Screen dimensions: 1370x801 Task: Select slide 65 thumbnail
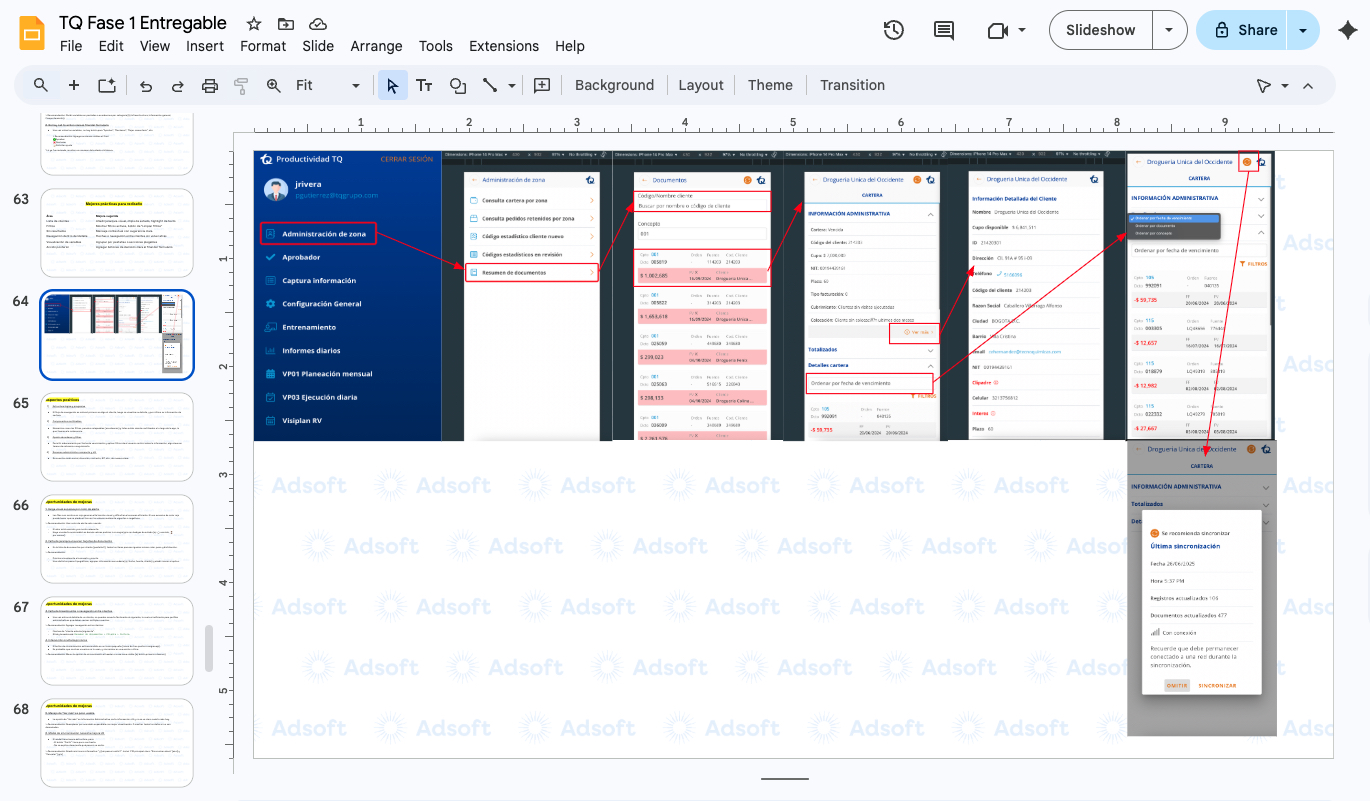tap(117, 437)
